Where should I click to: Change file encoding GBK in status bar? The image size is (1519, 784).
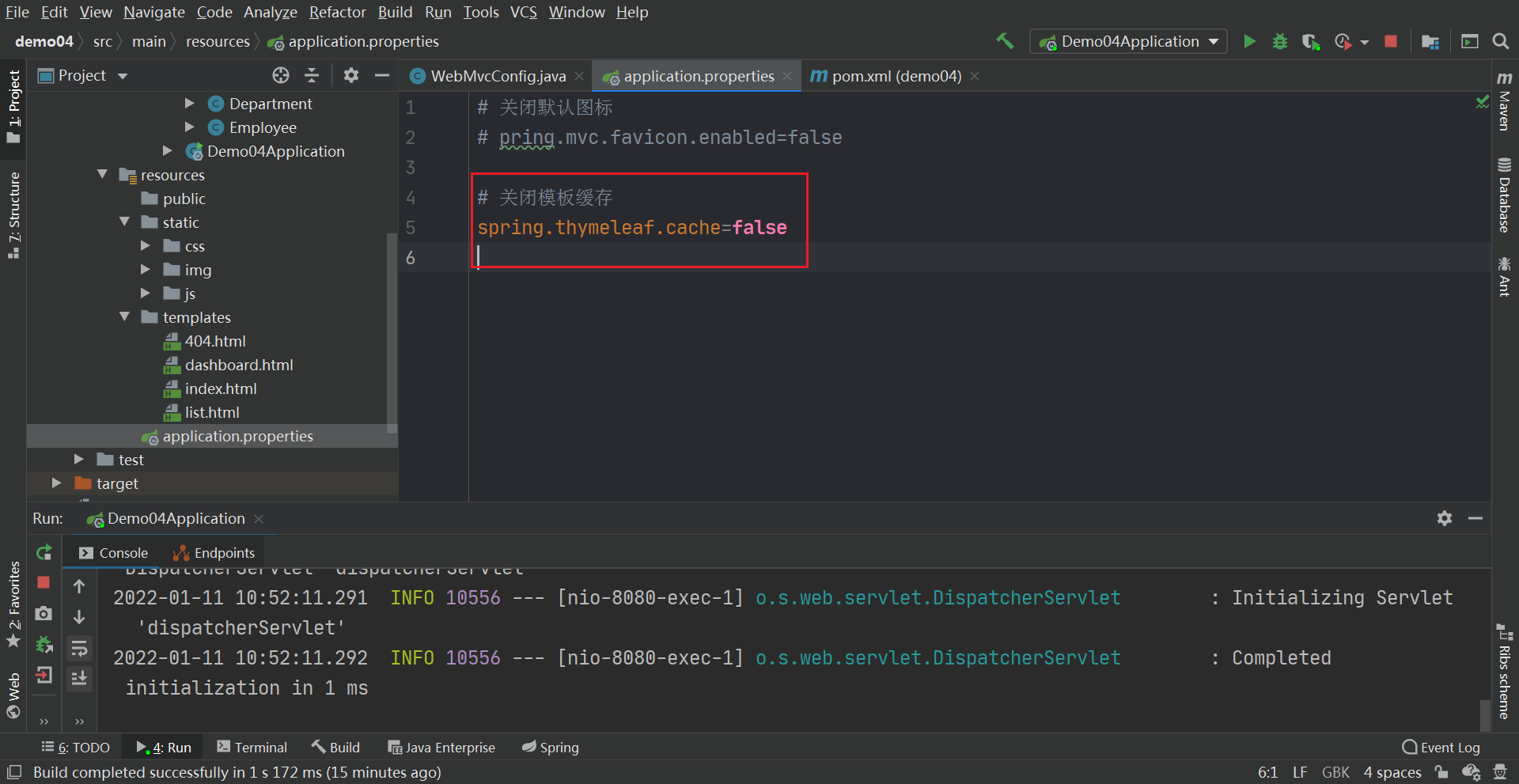1335,772
